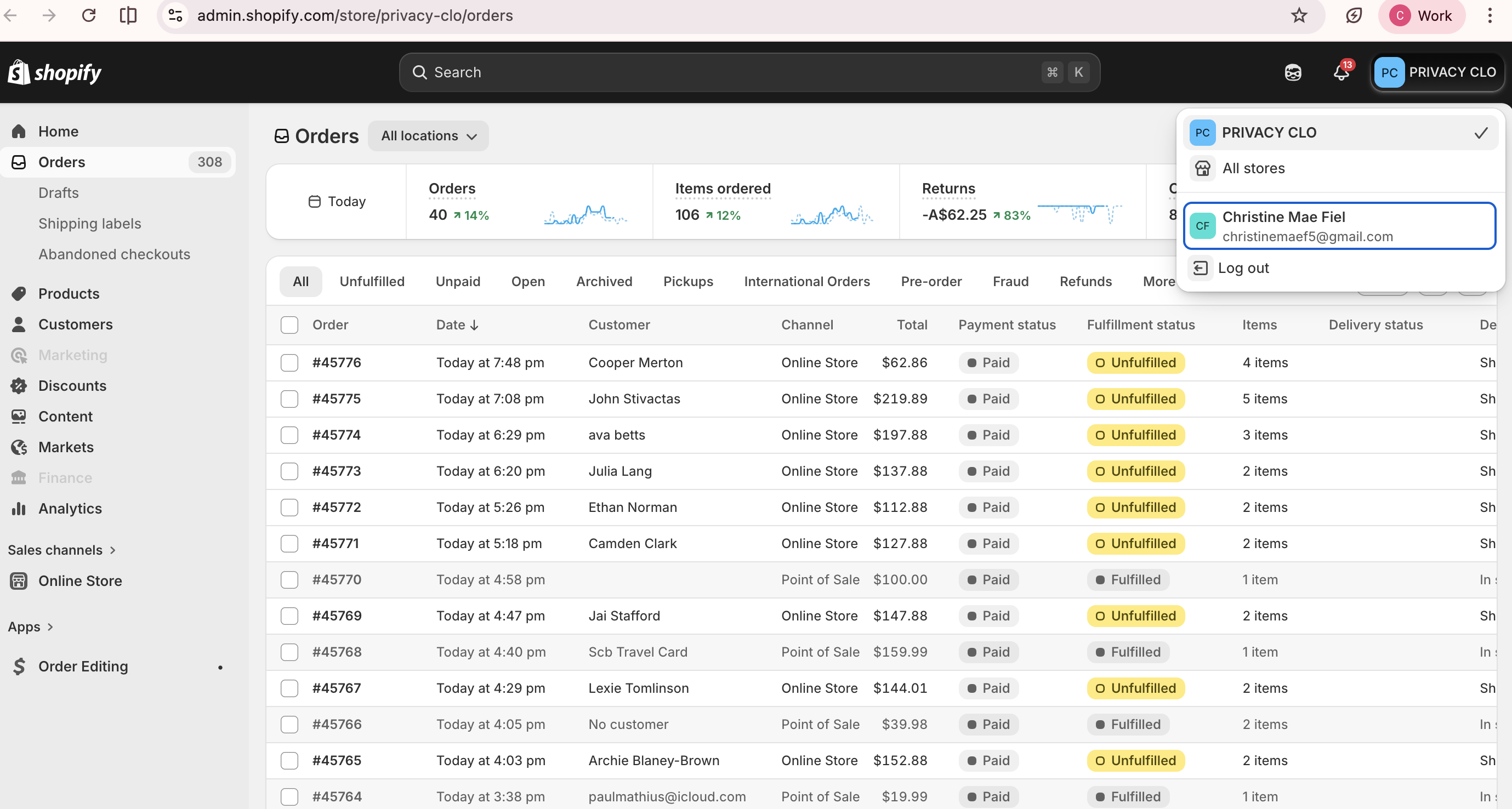This screenshot has width=1512, height=809.
Task: Click the CF avatar for Christine Mae Fiel
Action: coord(1202,226)
